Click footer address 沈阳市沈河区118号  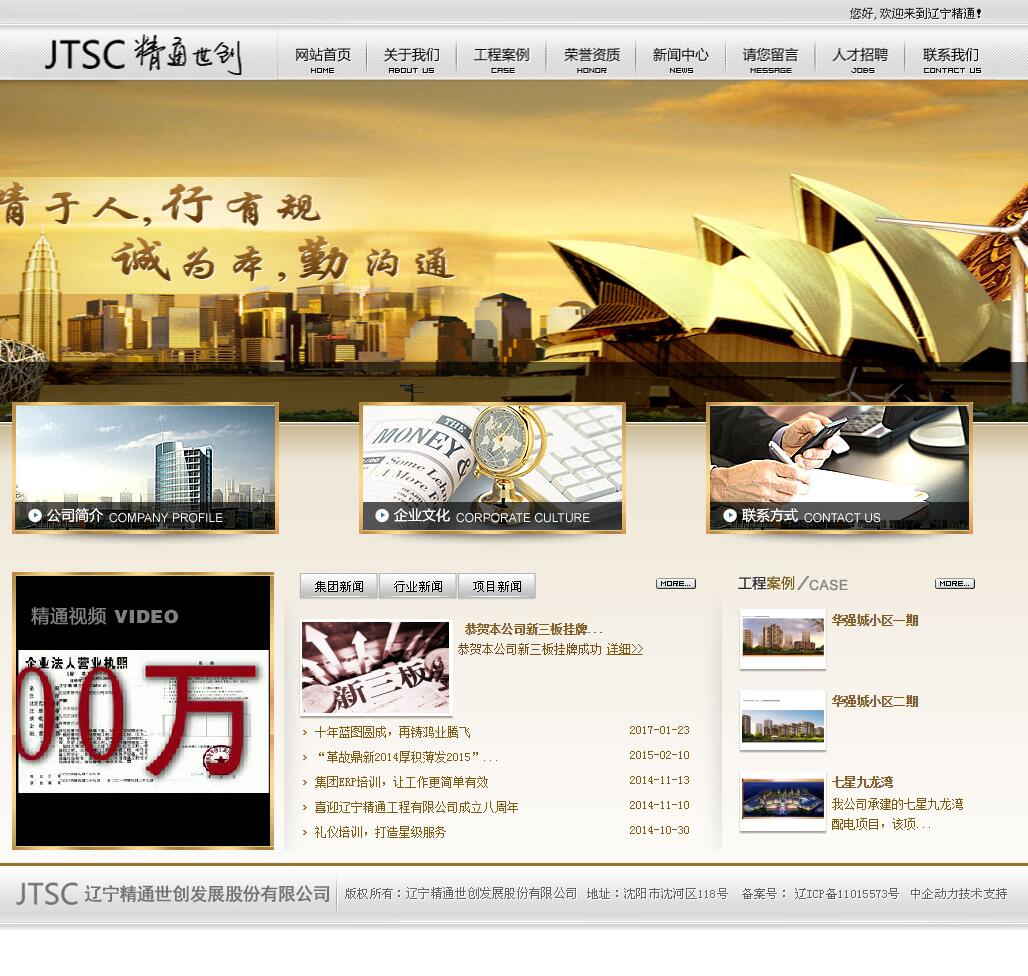coord(675,893)
